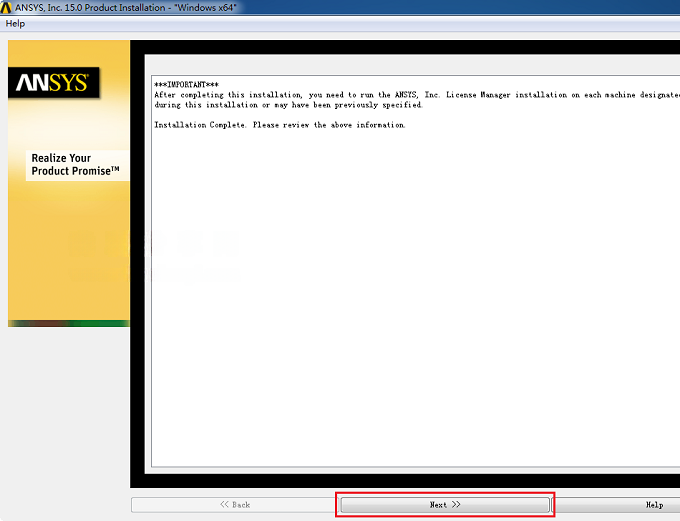The width and height of the screenshot is (680, 521).
Task: Click the Help button beside Next
Action: [654, 505]
